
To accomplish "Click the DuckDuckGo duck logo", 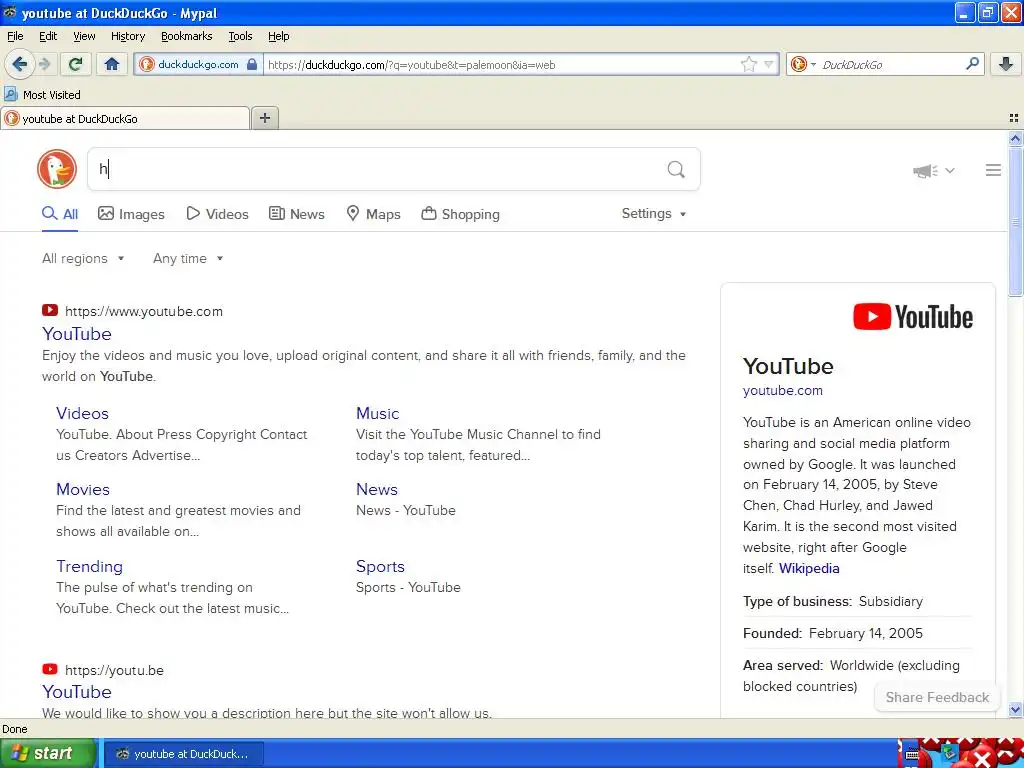I will tap(57, 169).
